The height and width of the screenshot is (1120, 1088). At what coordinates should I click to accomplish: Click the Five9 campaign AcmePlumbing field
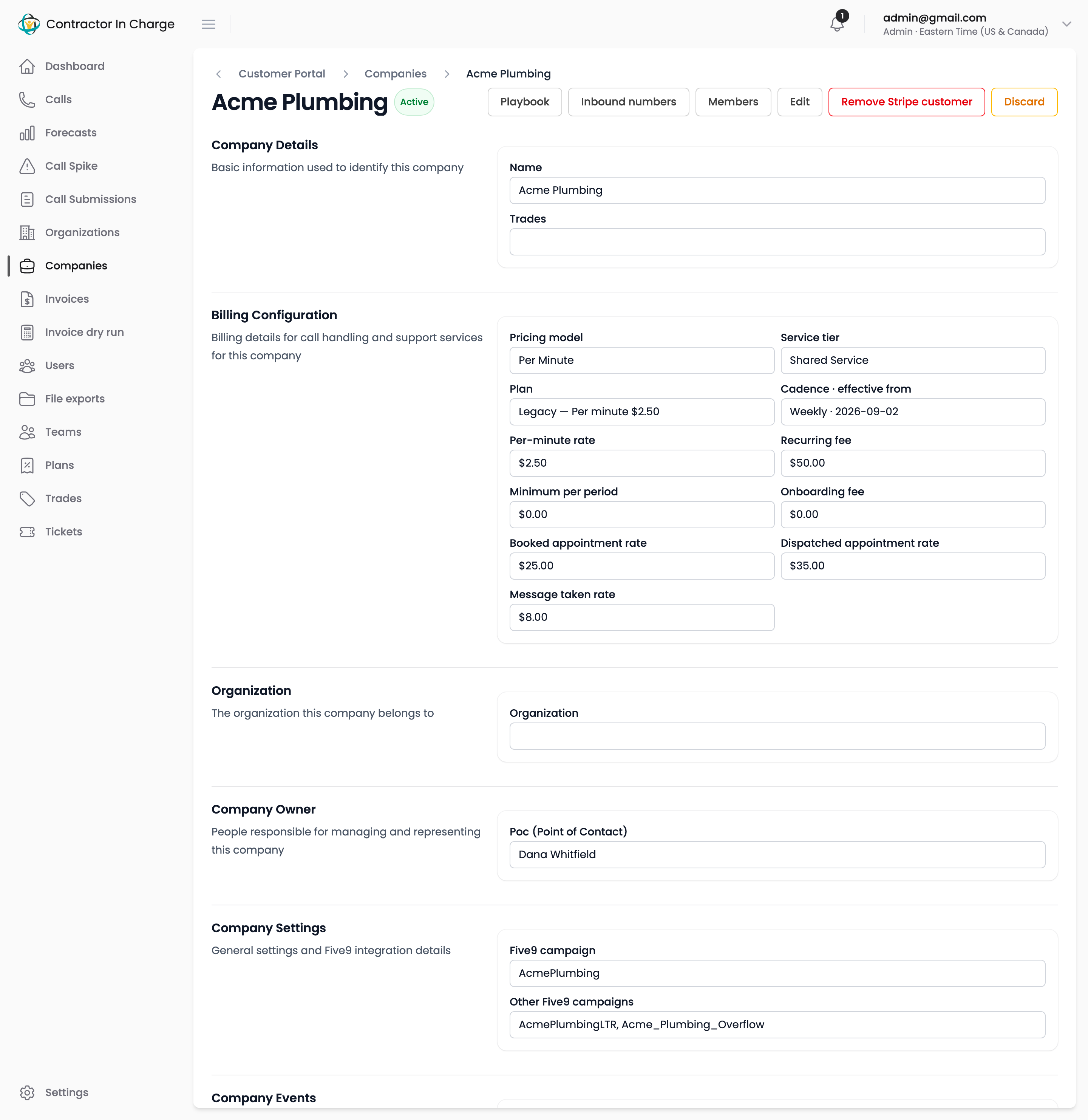pos(777,973)
